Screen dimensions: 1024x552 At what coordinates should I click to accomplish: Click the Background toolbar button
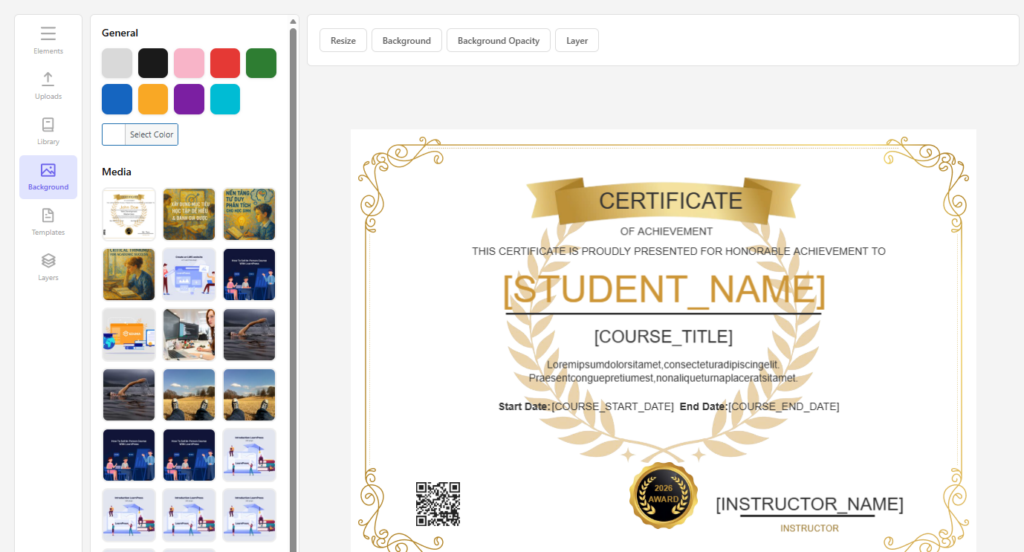tap(406, 41)
